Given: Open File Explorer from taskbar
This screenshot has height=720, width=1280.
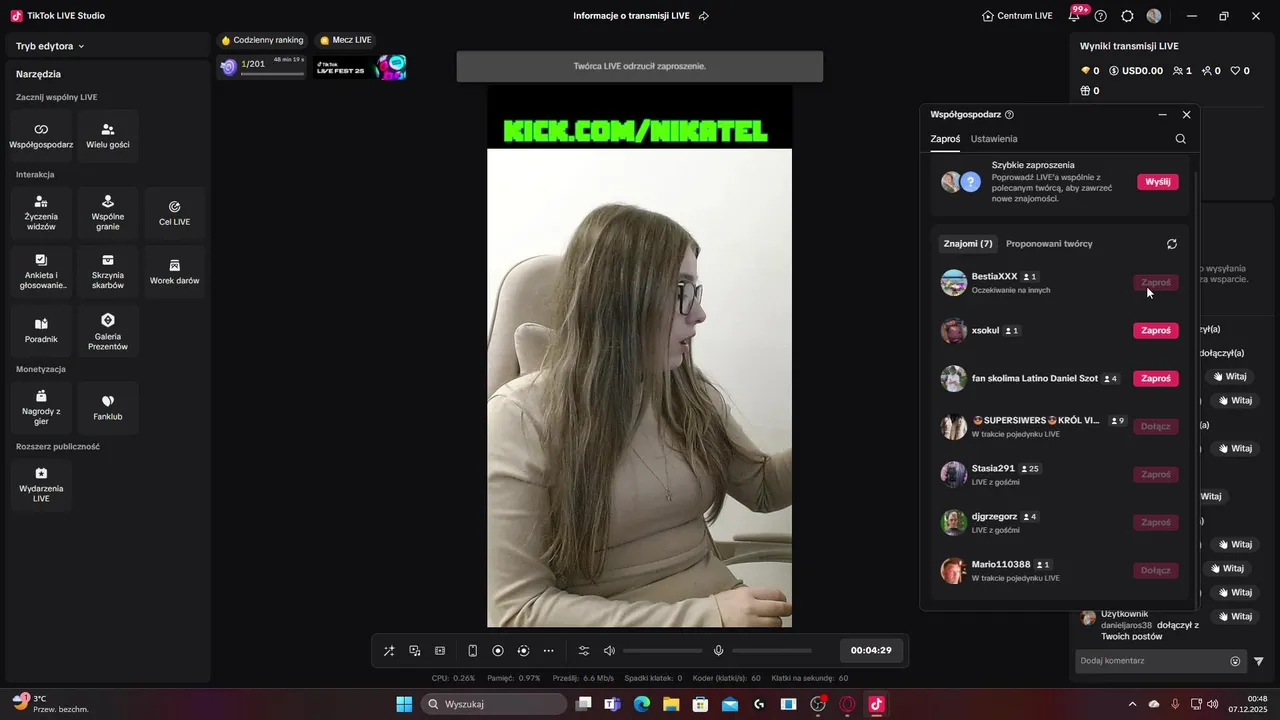Looking at the screenshot, I should (671, 704).
